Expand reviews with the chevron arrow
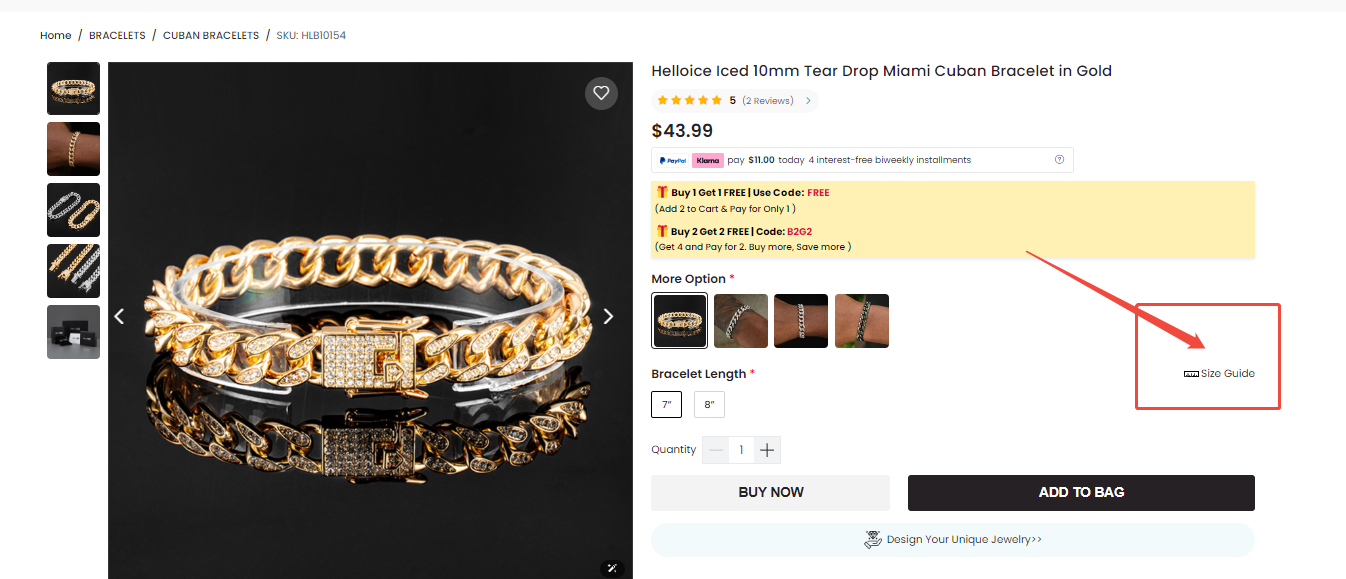Image resolution: width=1346 pixels, height=579 pixels. coord(808,101)
